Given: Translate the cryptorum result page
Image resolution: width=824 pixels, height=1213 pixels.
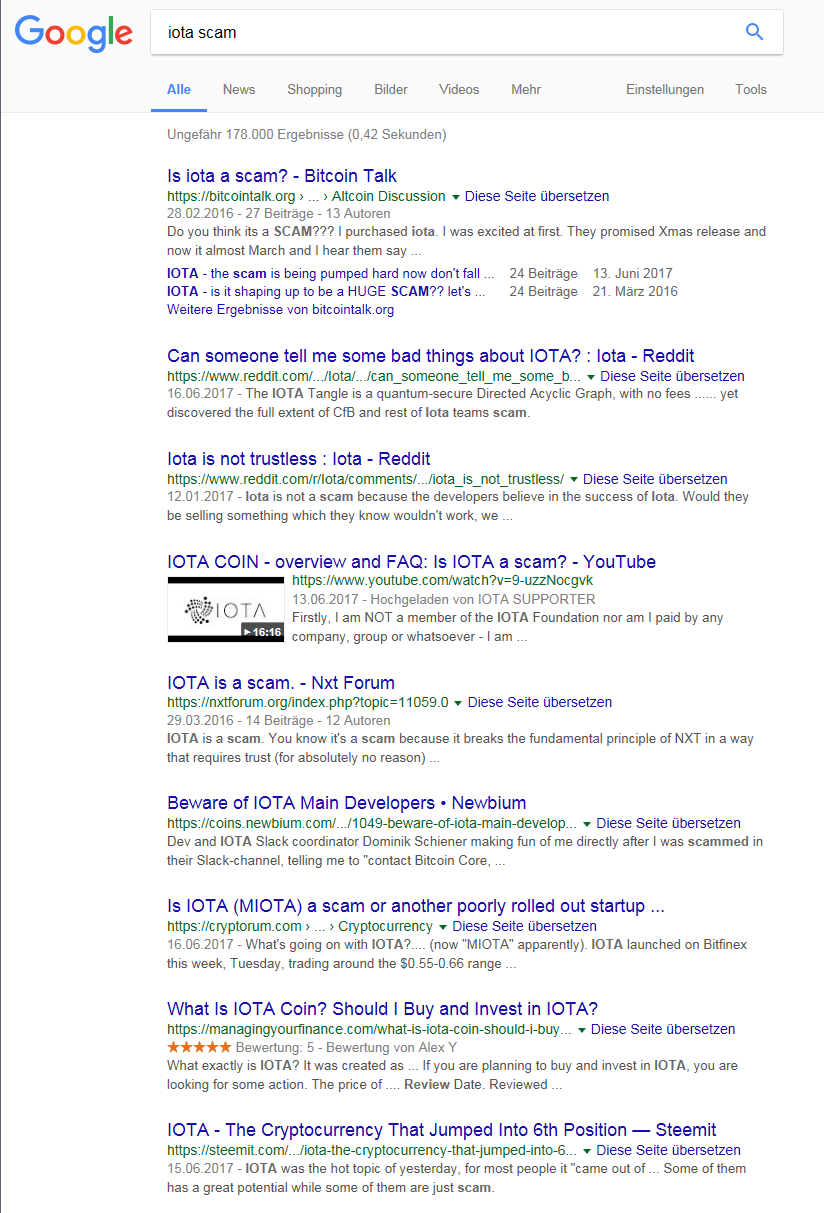Looking at the screenshot, I should [x=525, y=926].
